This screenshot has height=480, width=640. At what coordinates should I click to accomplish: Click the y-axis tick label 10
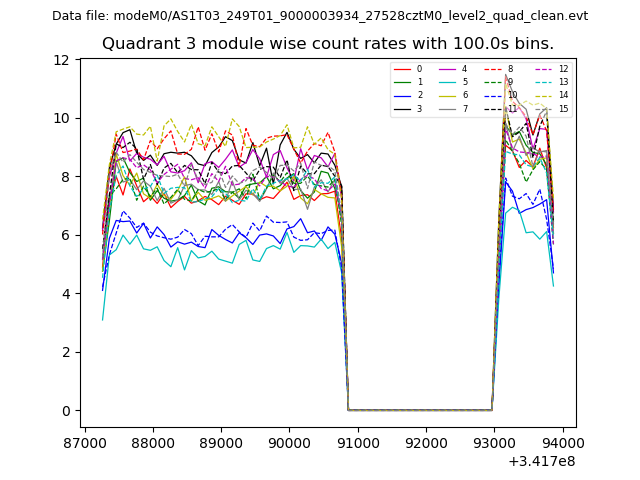(x=61, y=118)
